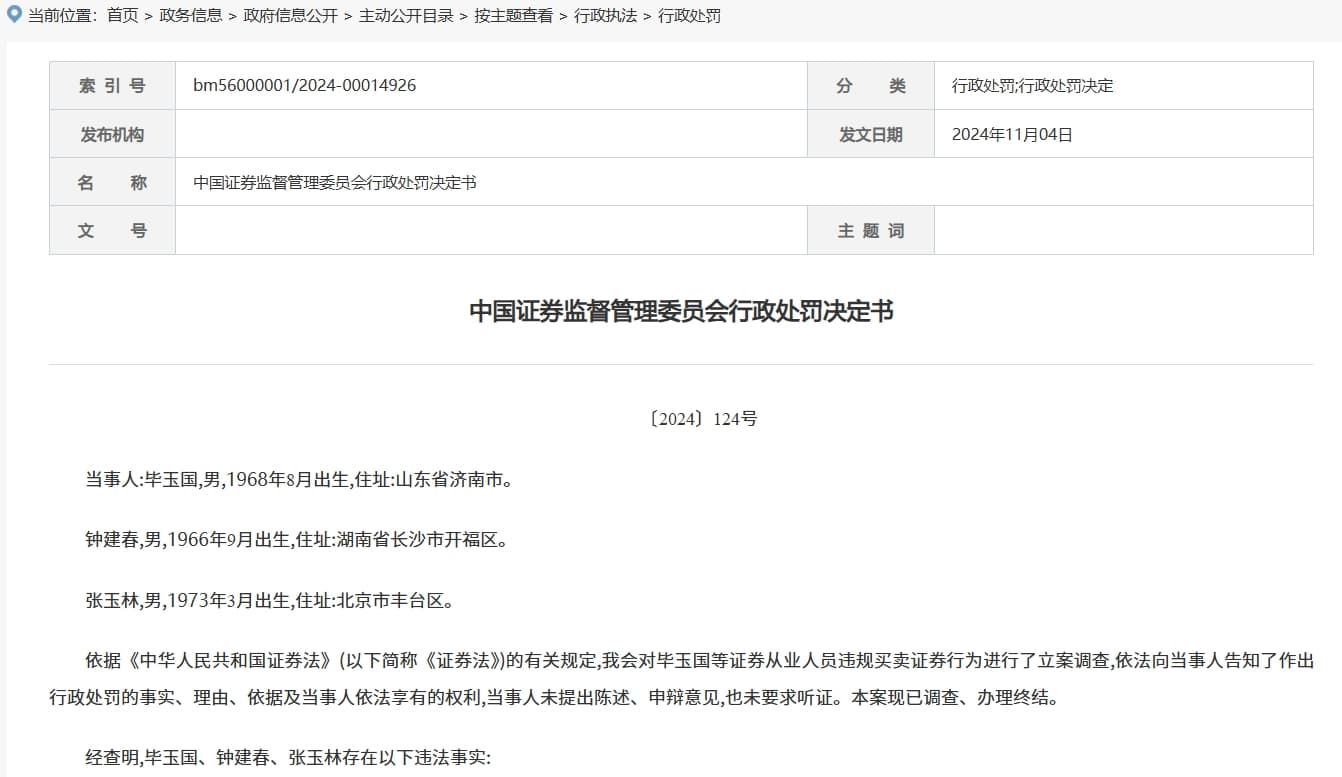
Task: Select the category value 行政处罚;行政处罚决定
Action: coord(1032,86)
